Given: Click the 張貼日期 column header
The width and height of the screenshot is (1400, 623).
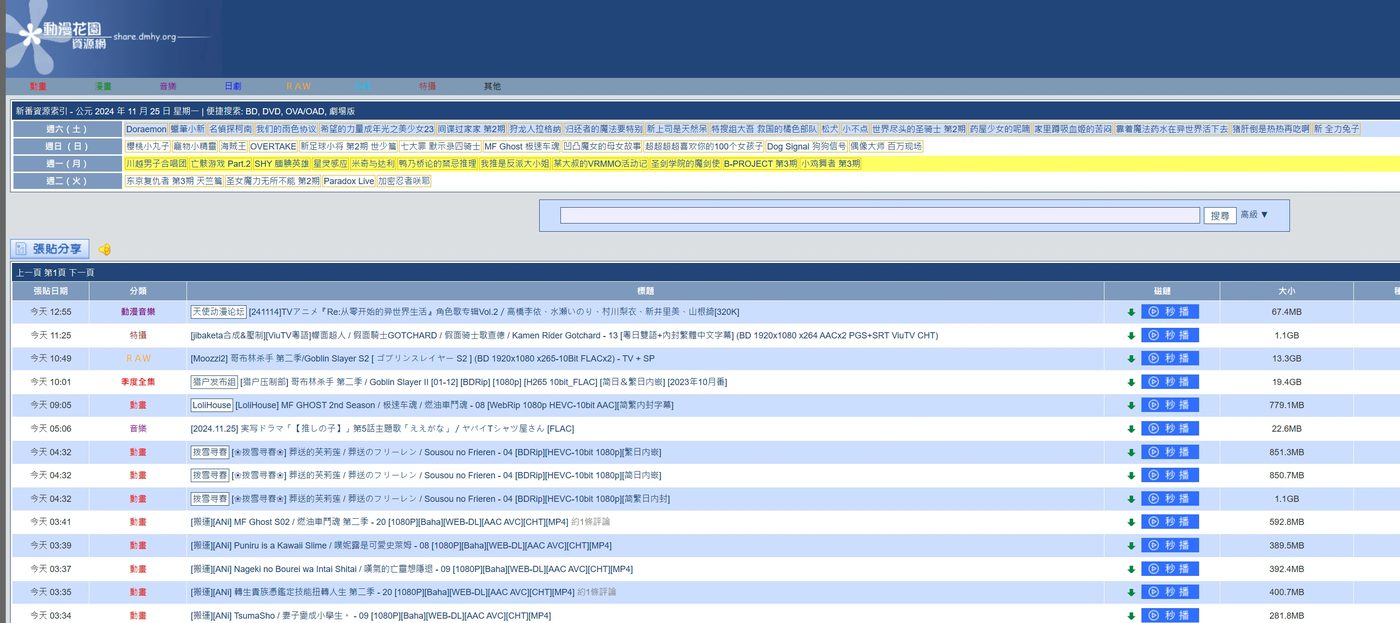Looking at the screenshot, I should point(50,290).
